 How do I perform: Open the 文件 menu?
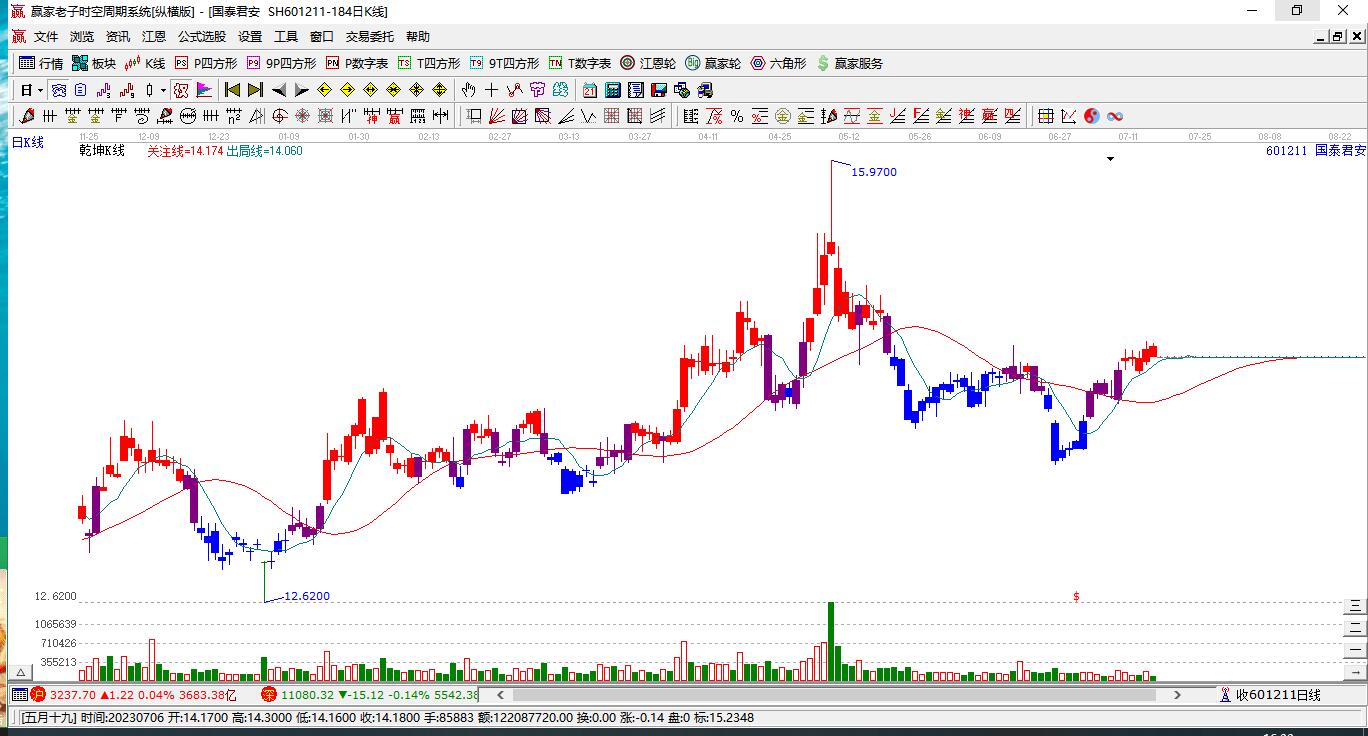46,37
